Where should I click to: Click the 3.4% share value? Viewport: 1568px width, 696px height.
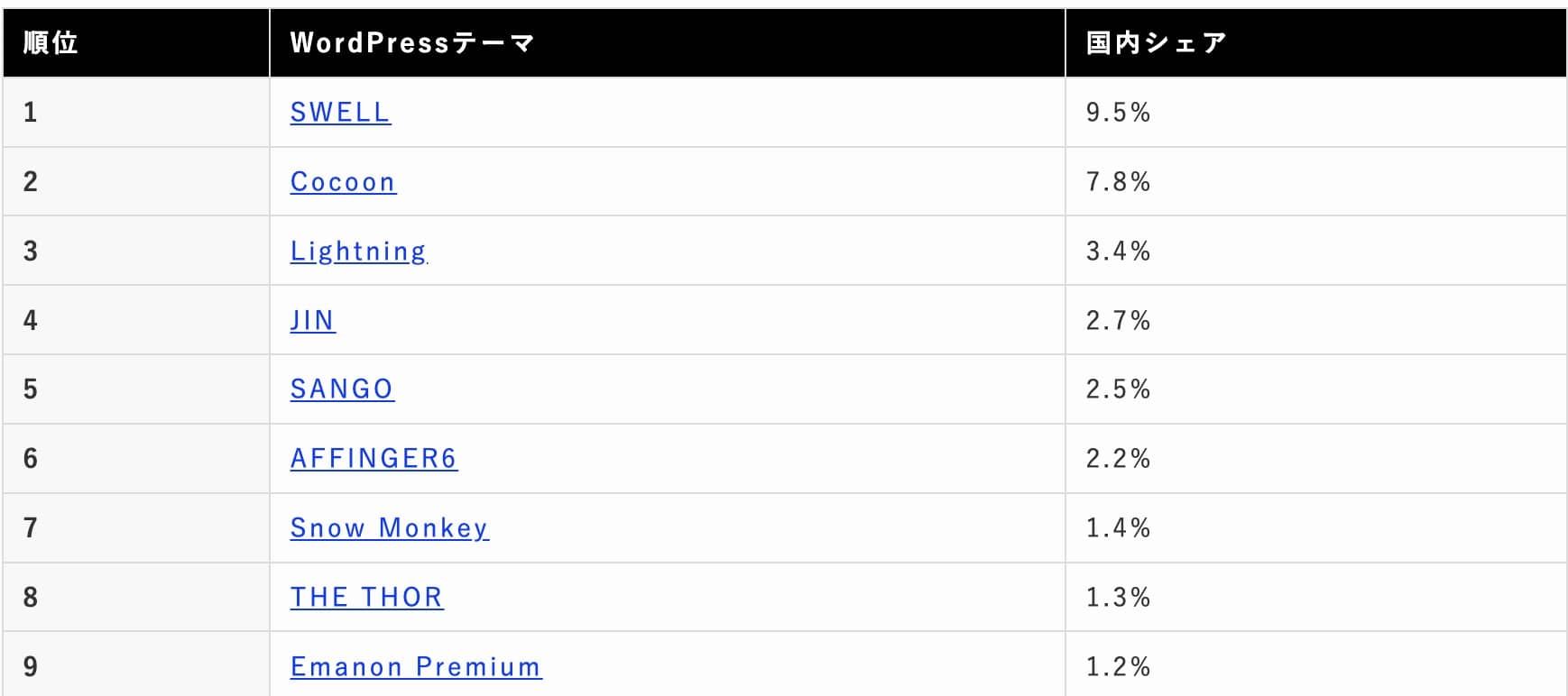point(1118,251)
